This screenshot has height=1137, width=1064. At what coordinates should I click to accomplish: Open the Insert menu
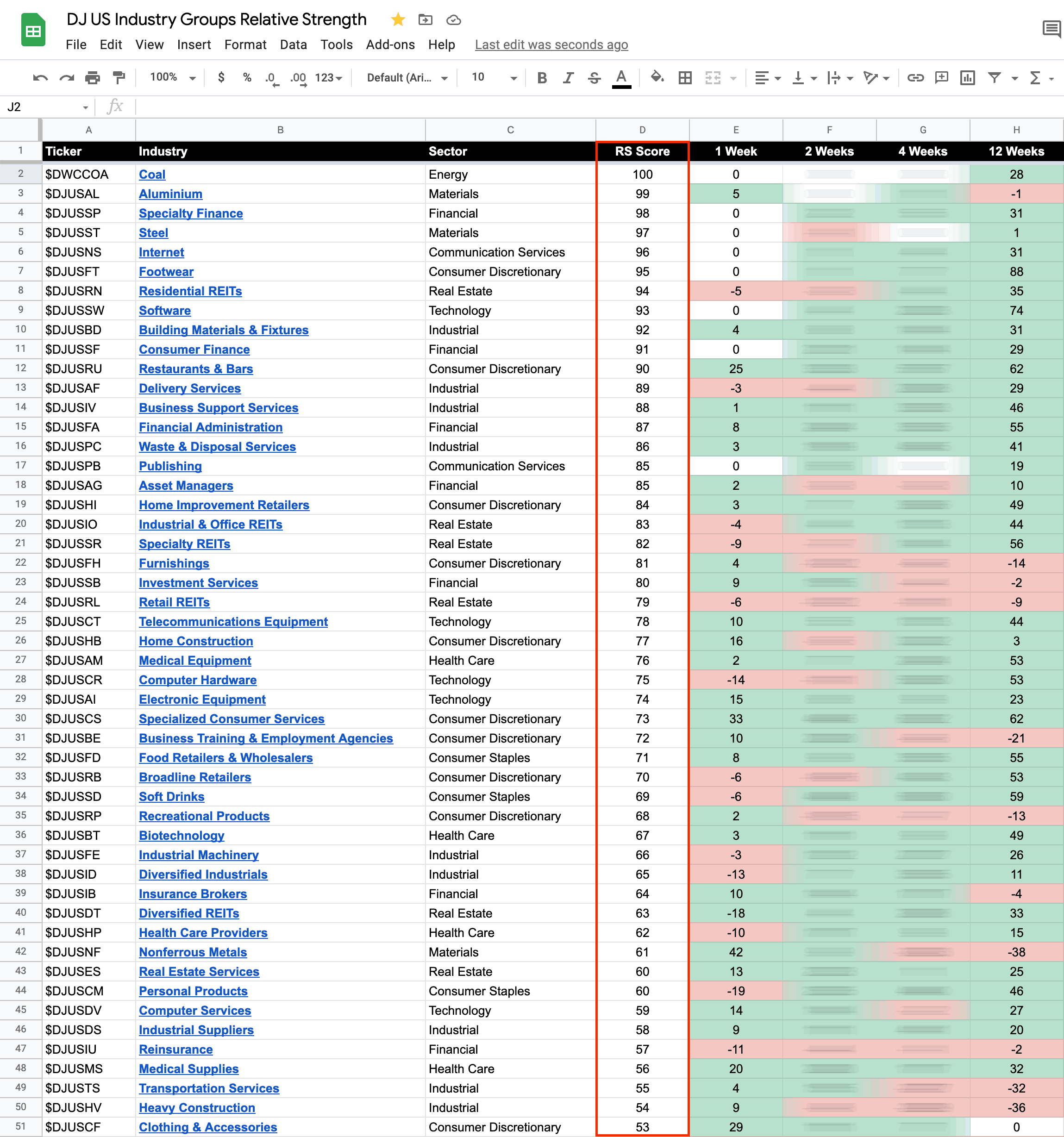(194, 44)
